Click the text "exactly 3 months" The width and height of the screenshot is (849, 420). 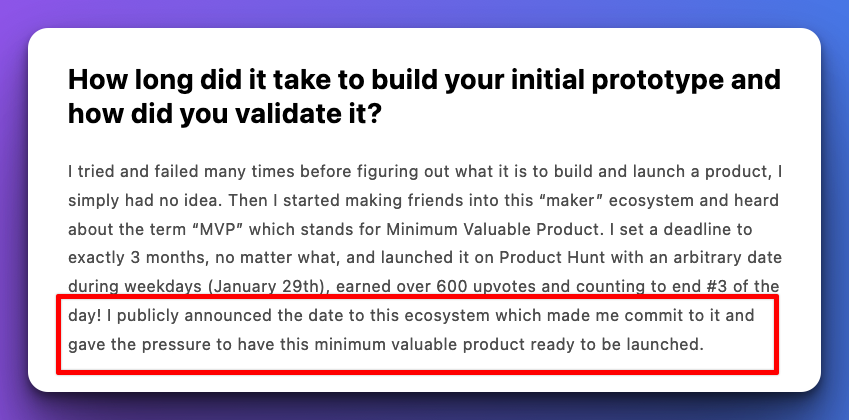point(136,258)
